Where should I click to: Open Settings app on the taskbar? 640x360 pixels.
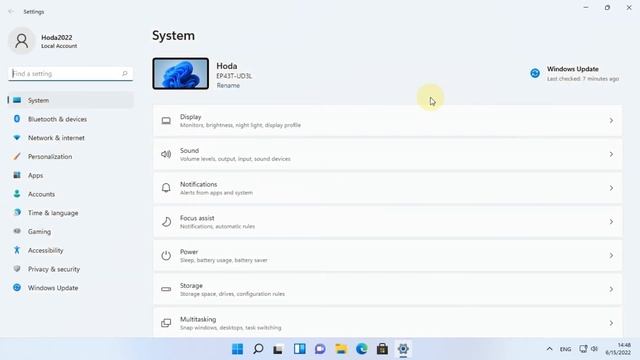tap(403, 349)
